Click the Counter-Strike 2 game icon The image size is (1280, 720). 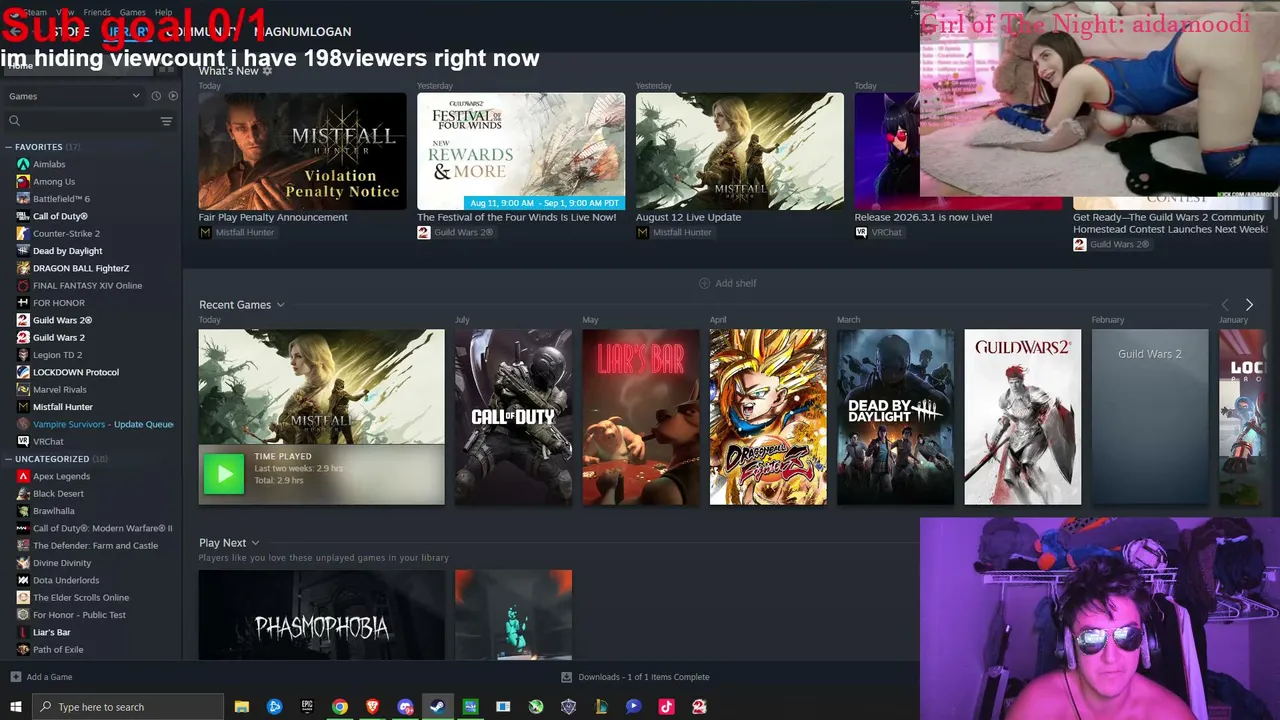point(23,234)
